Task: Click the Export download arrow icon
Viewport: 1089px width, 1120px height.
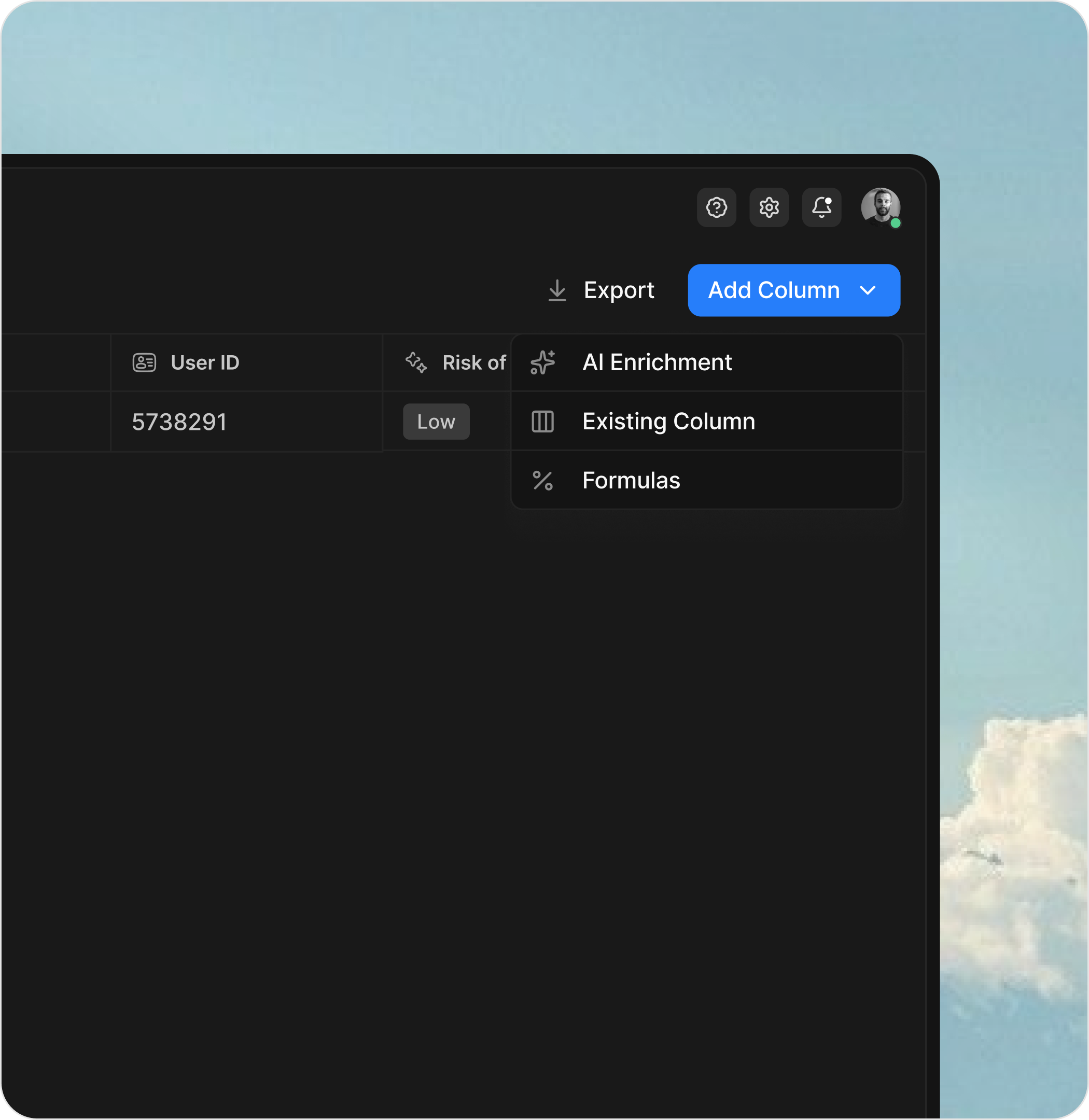Action: 557,290
